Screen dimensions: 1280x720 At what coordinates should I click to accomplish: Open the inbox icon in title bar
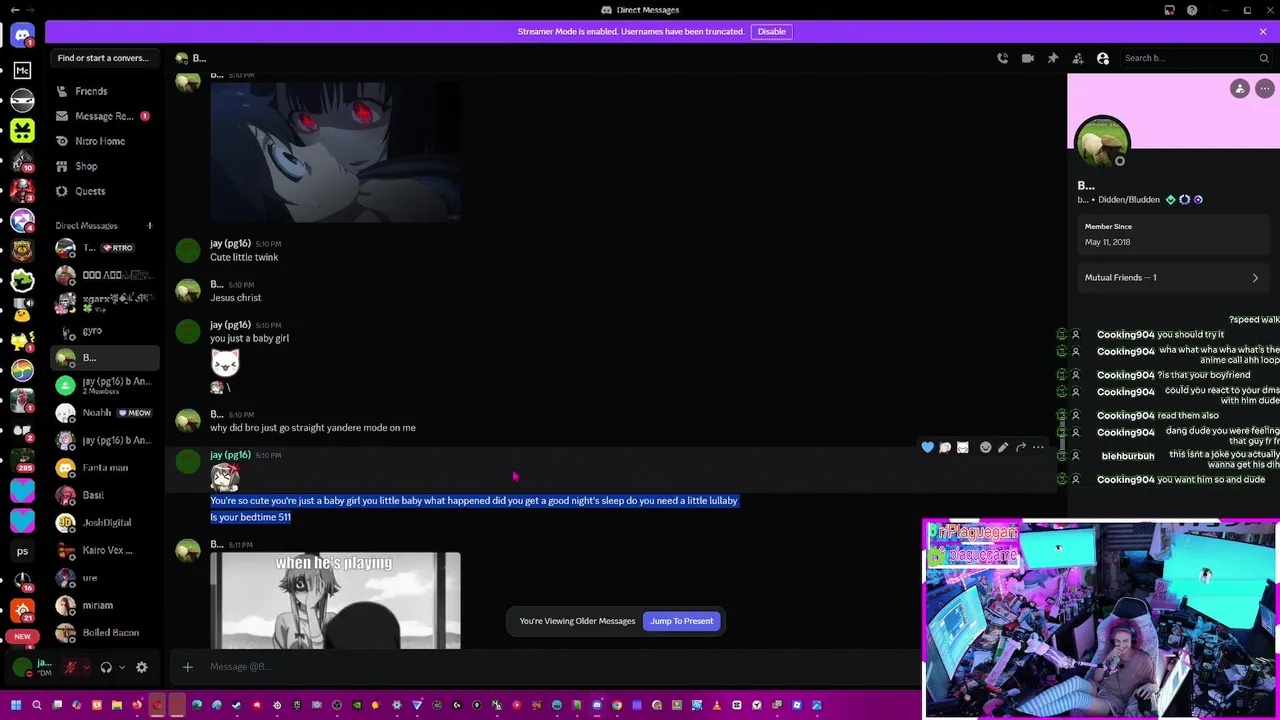[1169, 10]
